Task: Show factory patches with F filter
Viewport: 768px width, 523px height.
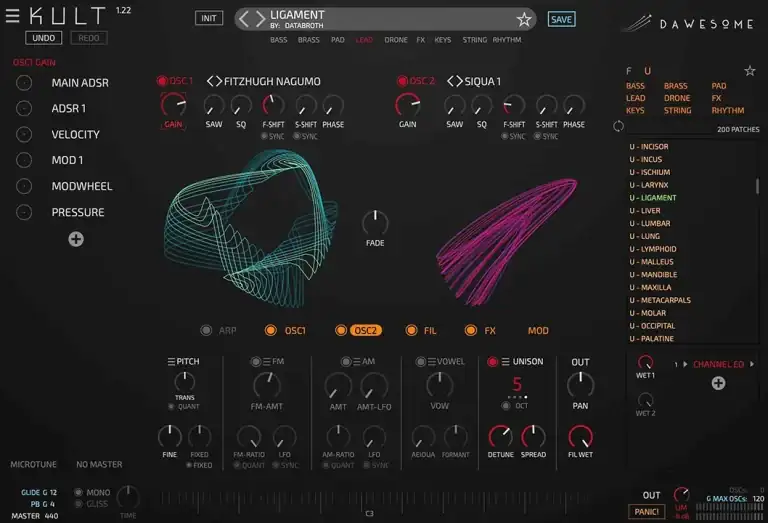Action: pos(628,71)
